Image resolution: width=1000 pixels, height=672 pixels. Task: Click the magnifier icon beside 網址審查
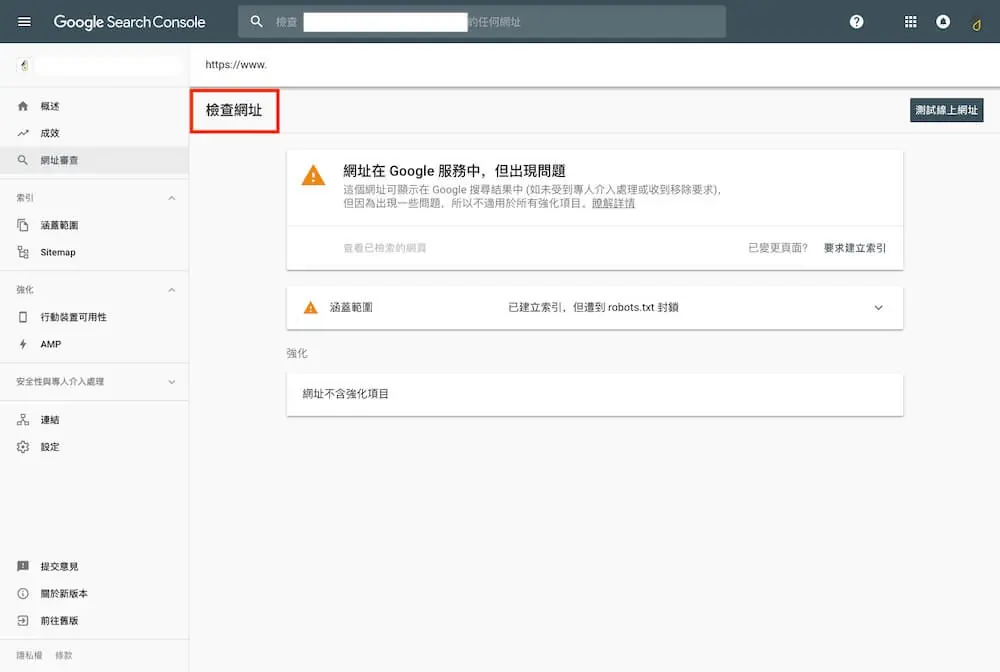tap(23, 160)
